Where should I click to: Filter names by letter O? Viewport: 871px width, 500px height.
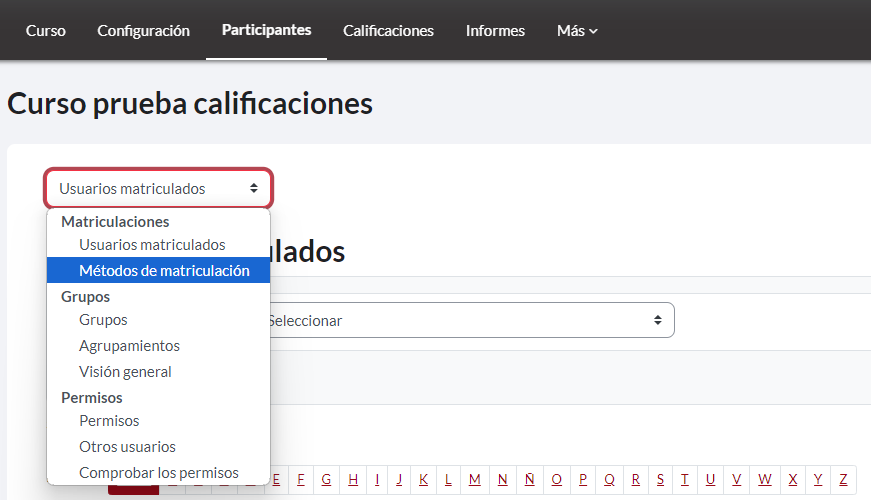pyautogui.click(x=557, y=479)
